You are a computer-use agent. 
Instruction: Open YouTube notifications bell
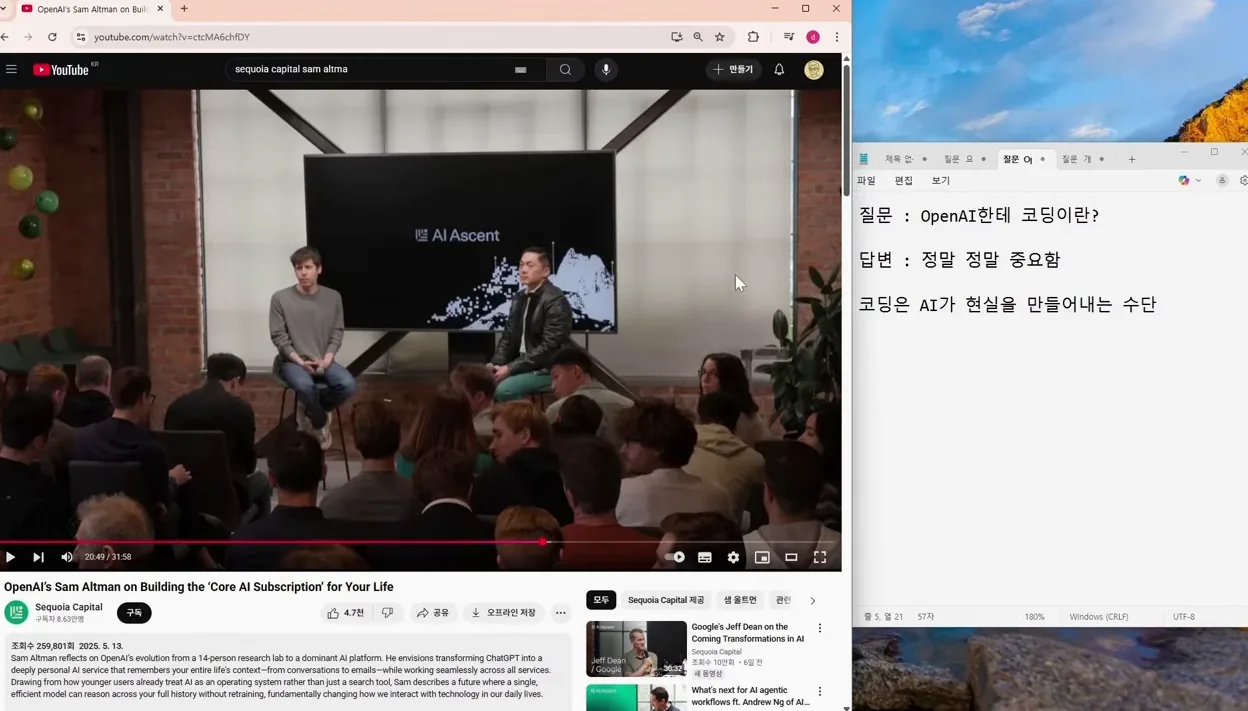point(779,69)
